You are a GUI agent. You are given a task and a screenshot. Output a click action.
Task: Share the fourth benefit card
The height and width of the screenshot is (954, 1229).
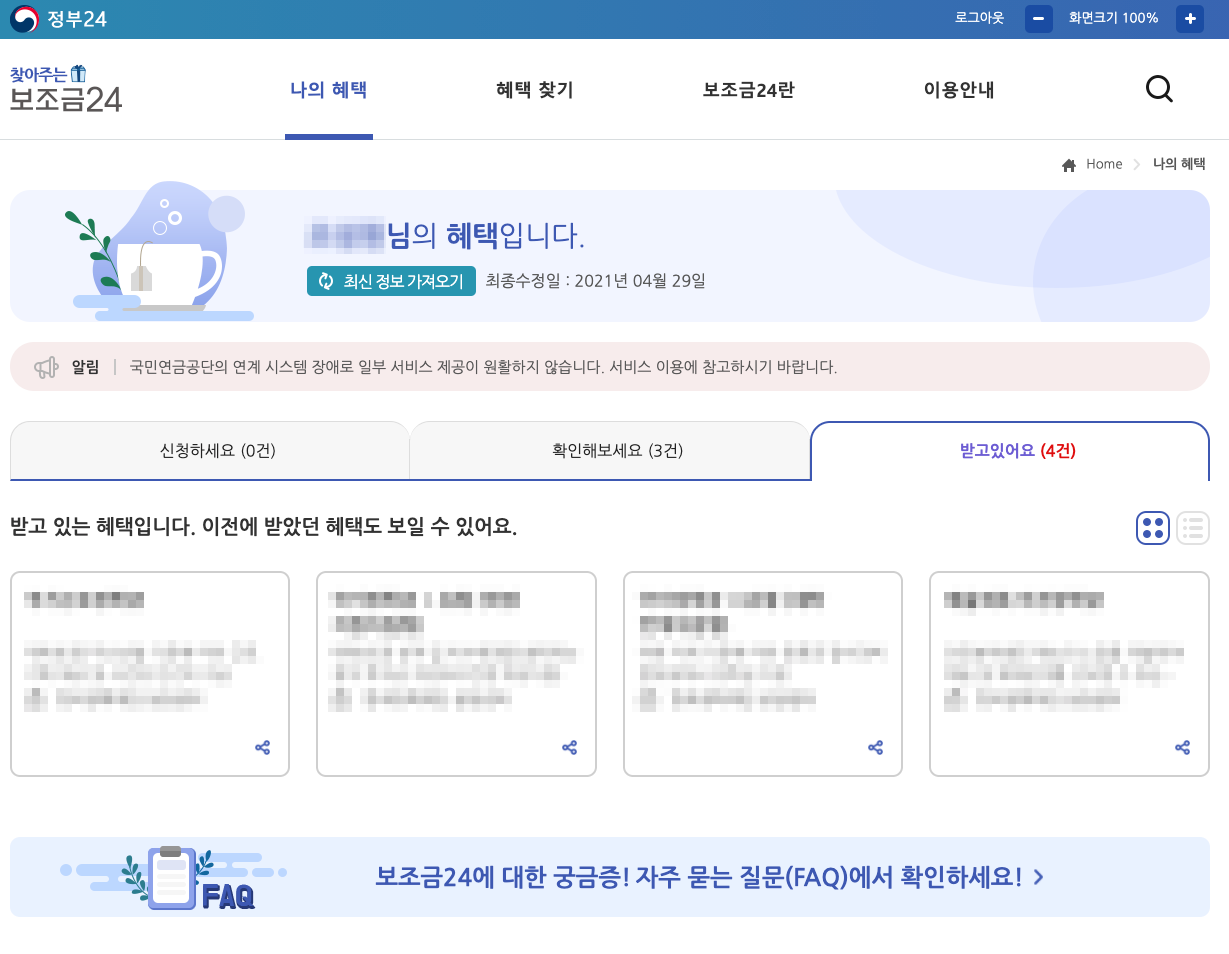tap(1182, 747)
